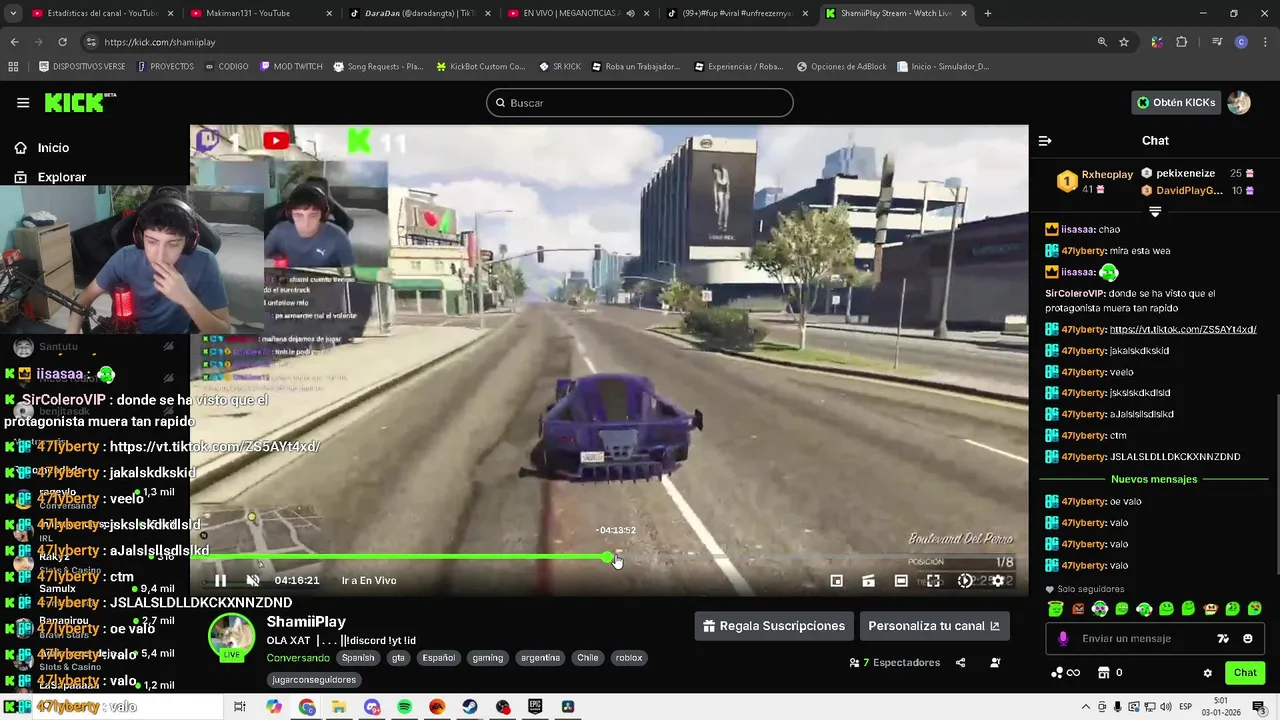
Task: Open the 'jugarconseguidores' tag
Action: (x=314, y=680)
